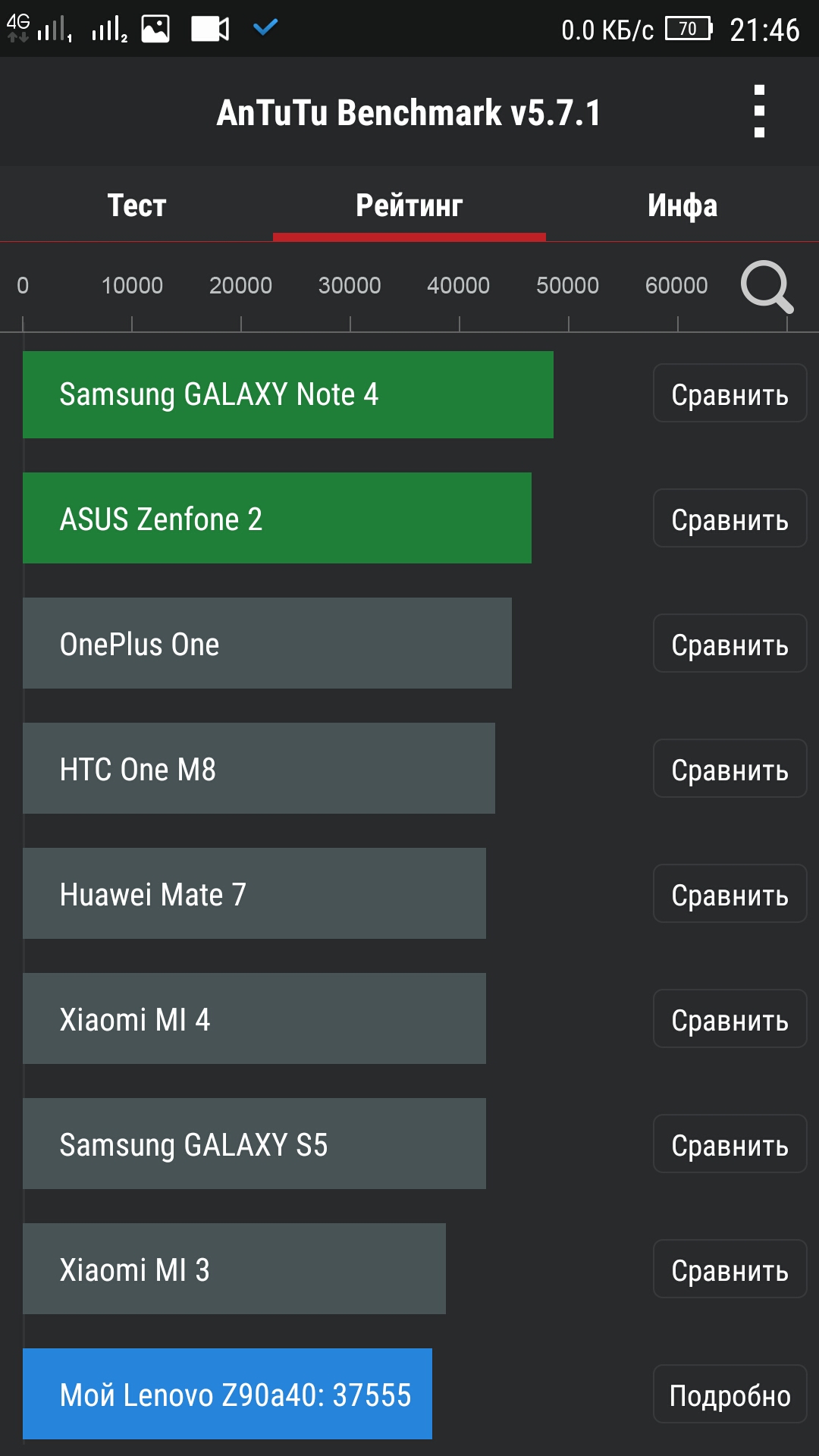Select the Рейтинг tab

click(x=409, y=205)
